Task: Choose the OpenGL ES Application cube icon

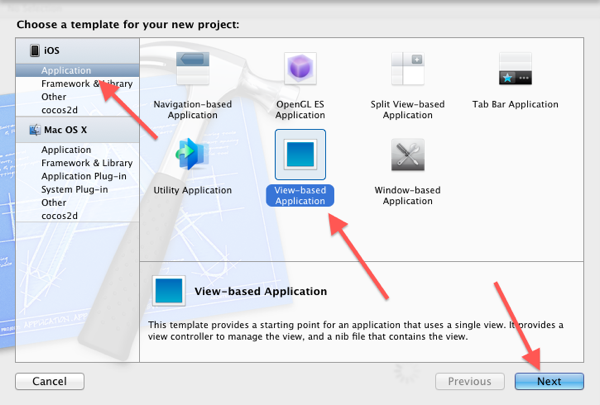Action: (x=300, y=69)
